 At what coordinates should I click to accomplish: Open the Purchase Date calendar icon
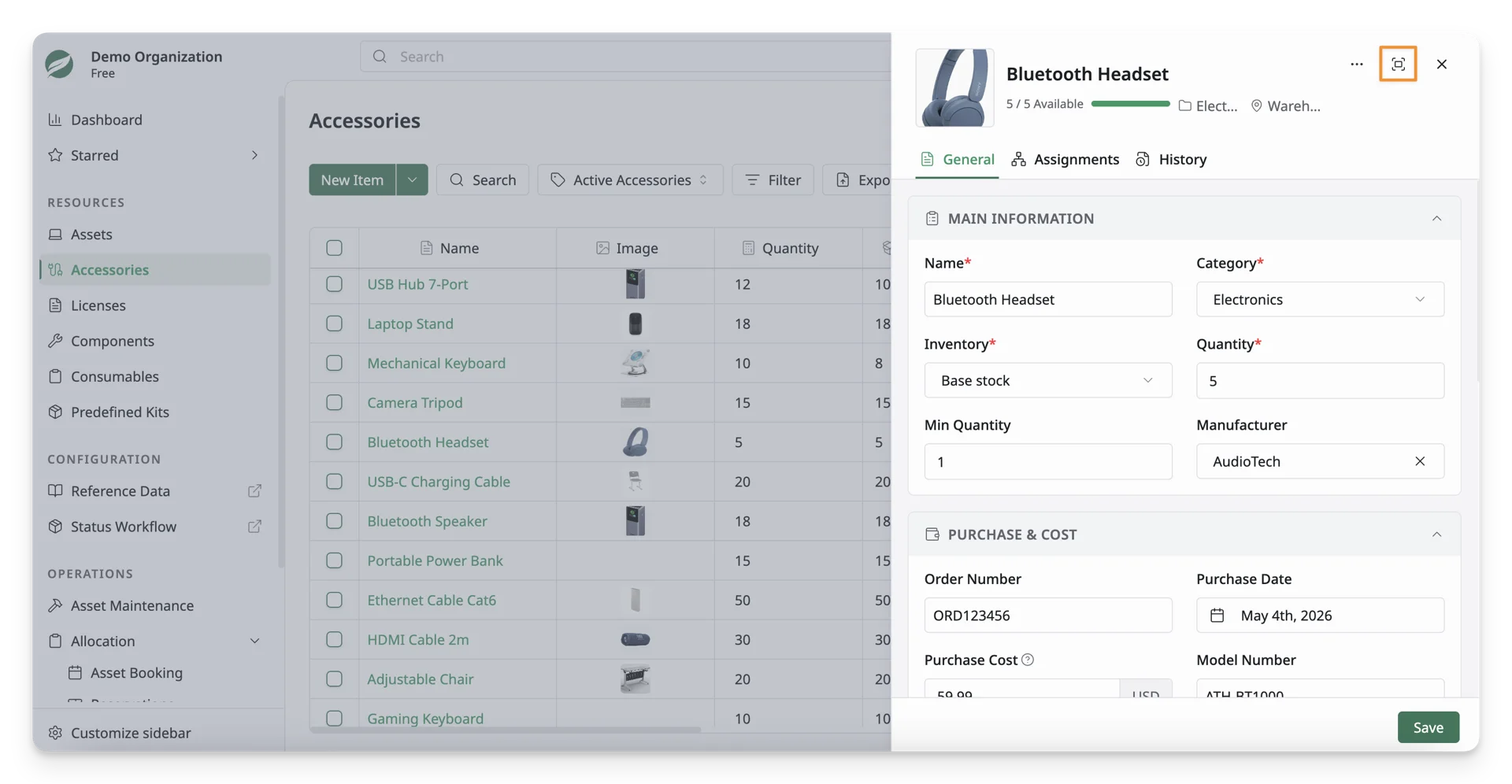[x=1217, y=616]
